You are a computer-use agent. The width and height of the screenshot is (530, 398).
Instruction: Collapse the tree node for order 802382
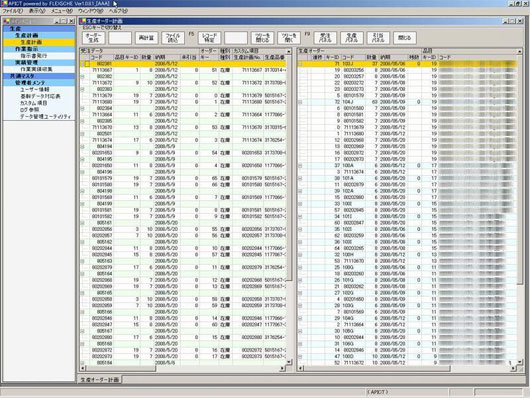(82, 77)
